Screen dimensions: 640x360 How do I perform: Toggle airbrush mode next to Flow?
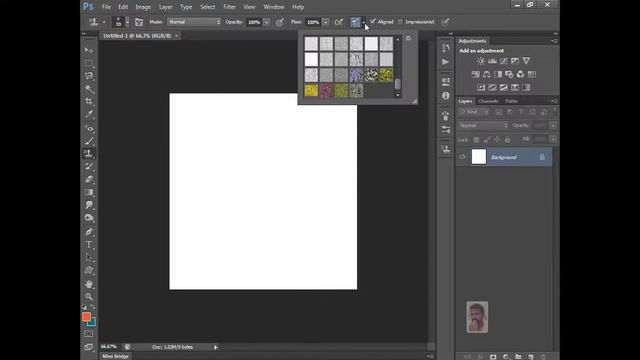(339, 22)
